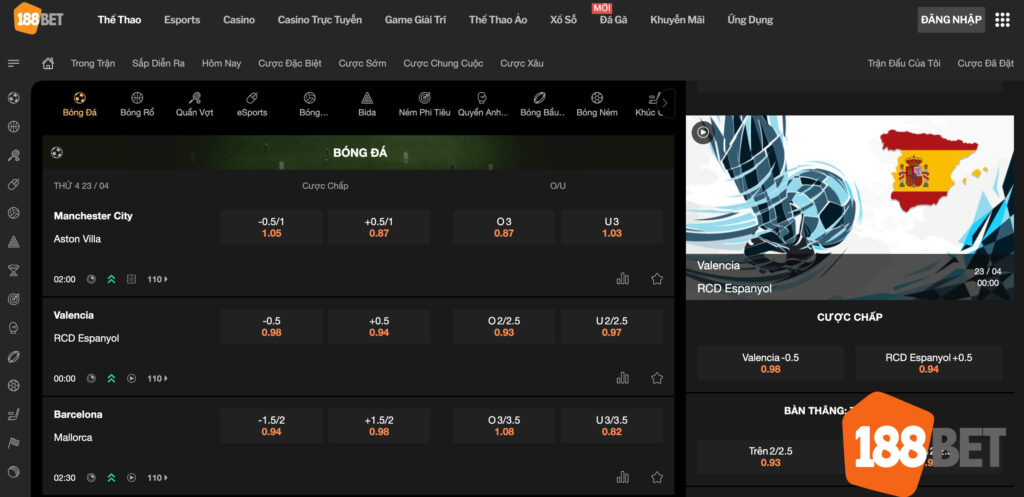The image size is (1024, 497).
Task: Open statistics icon for Barcelona match
Action: [623, 477]
